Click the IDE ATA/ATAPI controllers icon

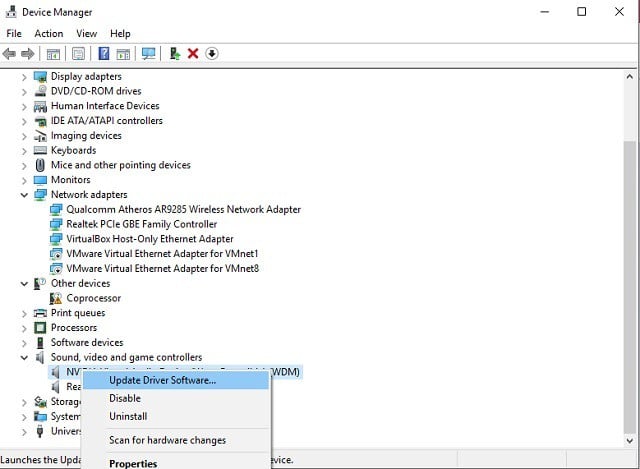[x=40, y=121]
